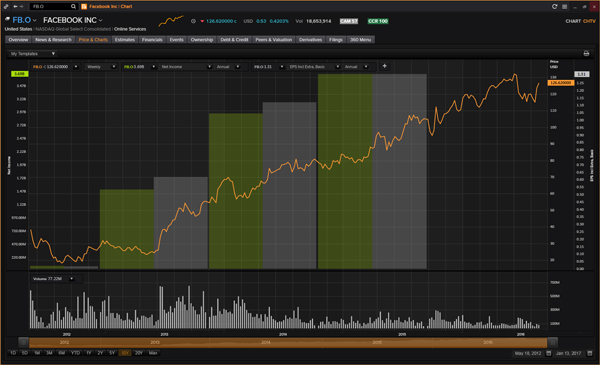Open the FB.O price series dropdown

[76, 67]
